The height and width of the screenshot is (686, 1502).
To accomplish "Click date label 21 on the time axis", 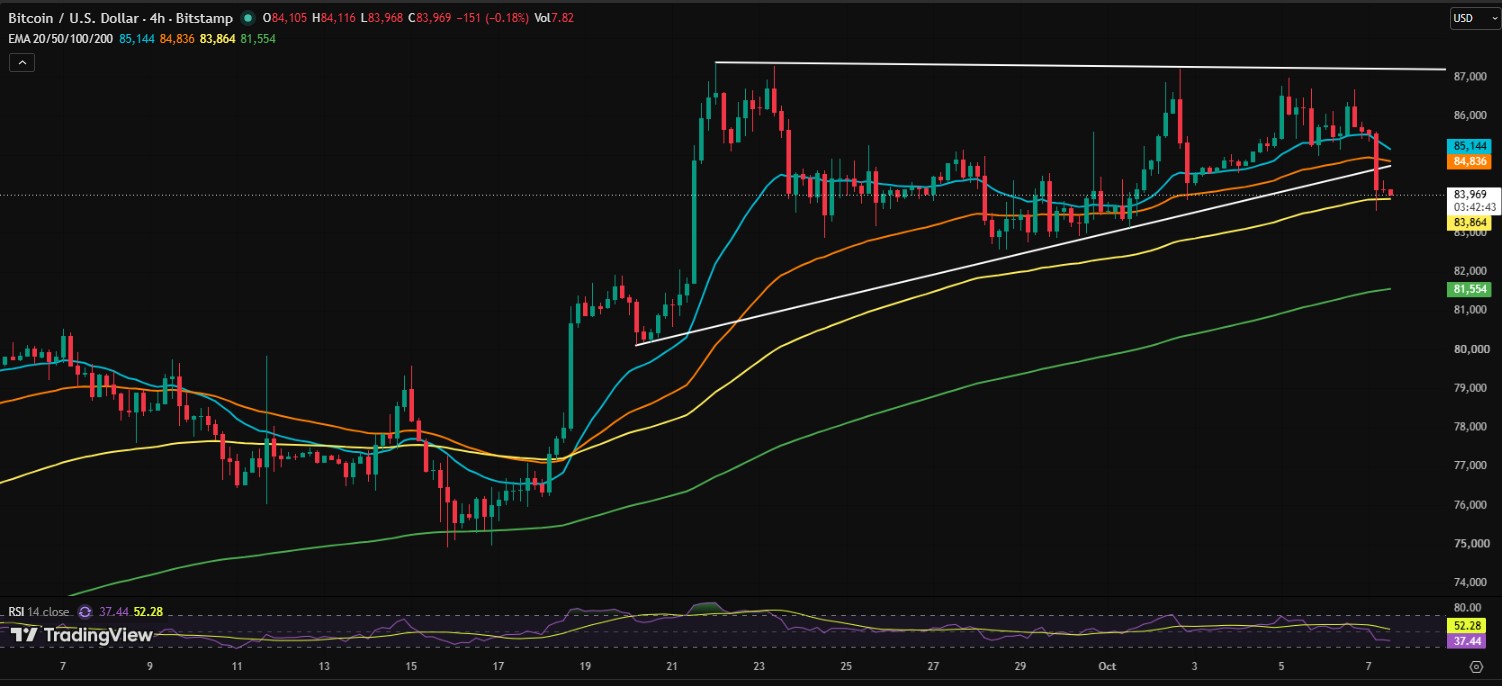I will pyautogui.click(x=672, y=665).
